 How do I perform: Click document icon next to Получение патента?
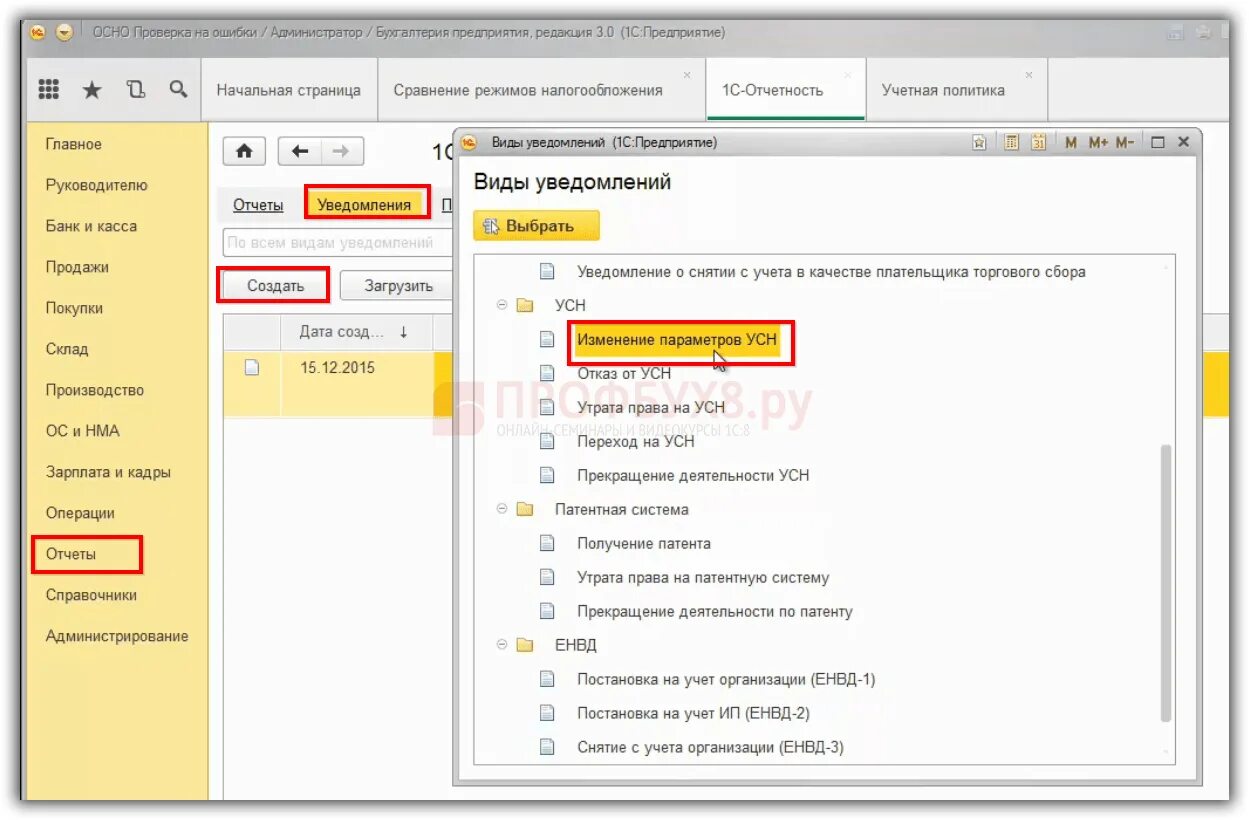tap(547, 544)
